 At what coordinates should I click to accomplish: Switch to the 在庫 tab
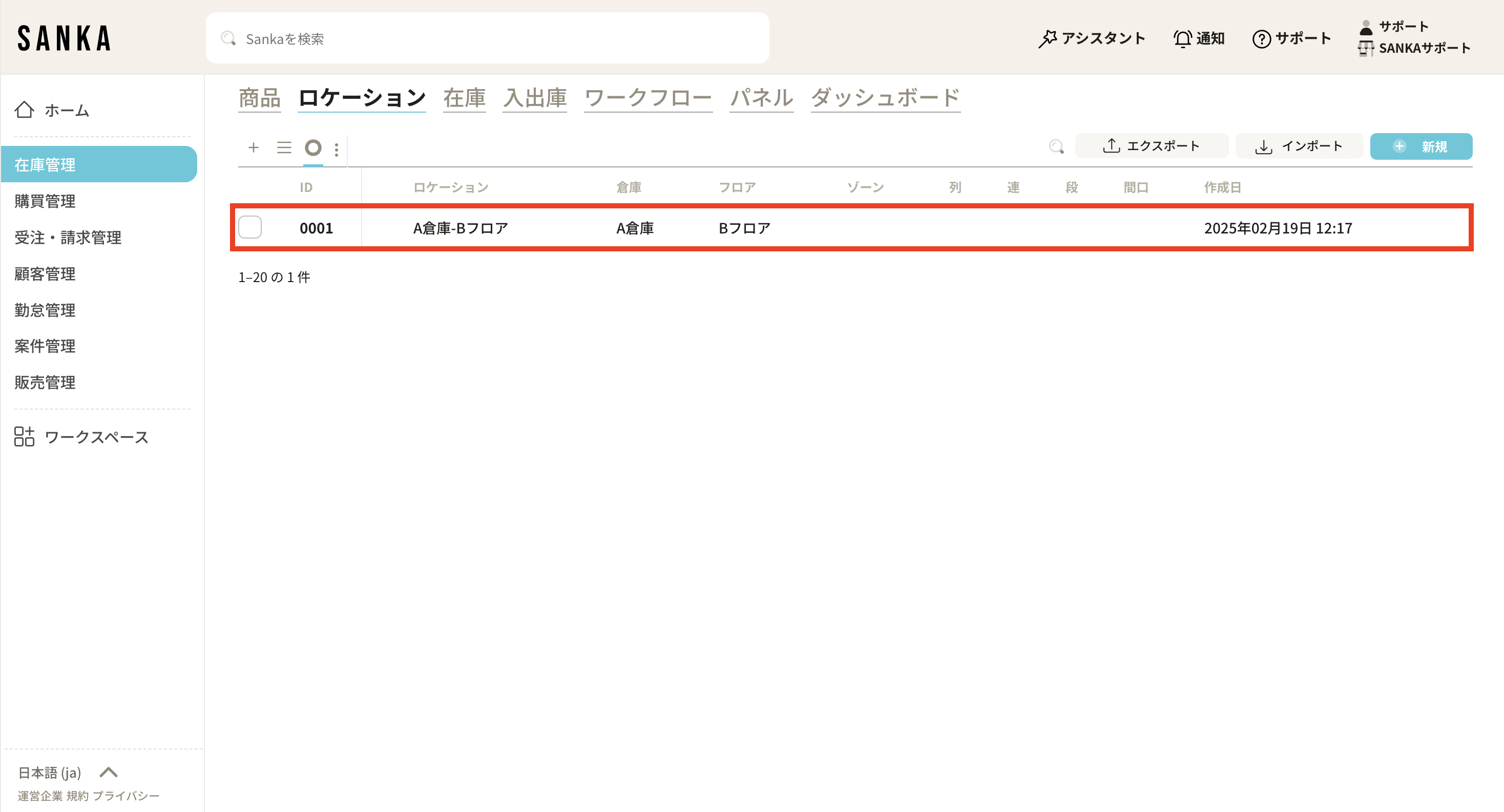coord(464,97)
